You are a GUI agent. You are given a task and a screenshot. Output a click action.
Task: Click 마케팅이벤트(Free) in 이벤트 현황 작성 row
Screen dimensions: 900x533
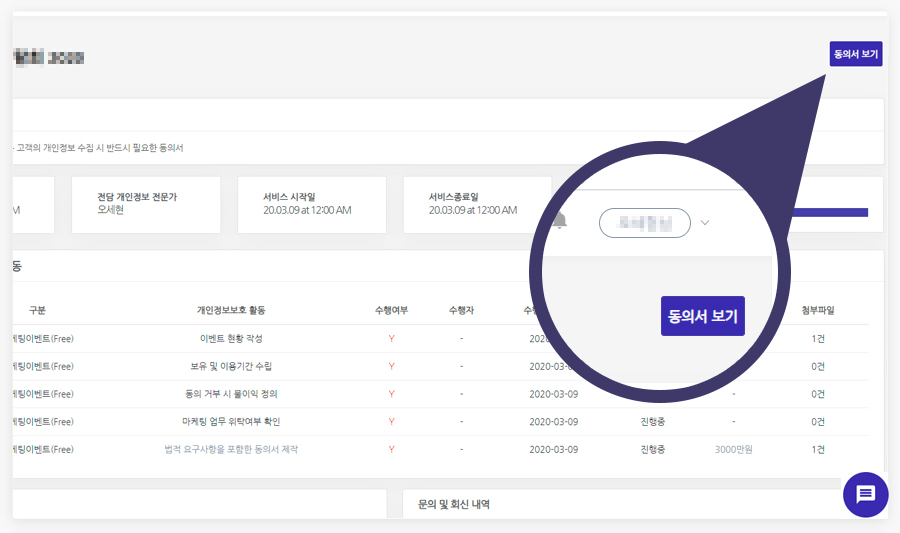point(43,339)
